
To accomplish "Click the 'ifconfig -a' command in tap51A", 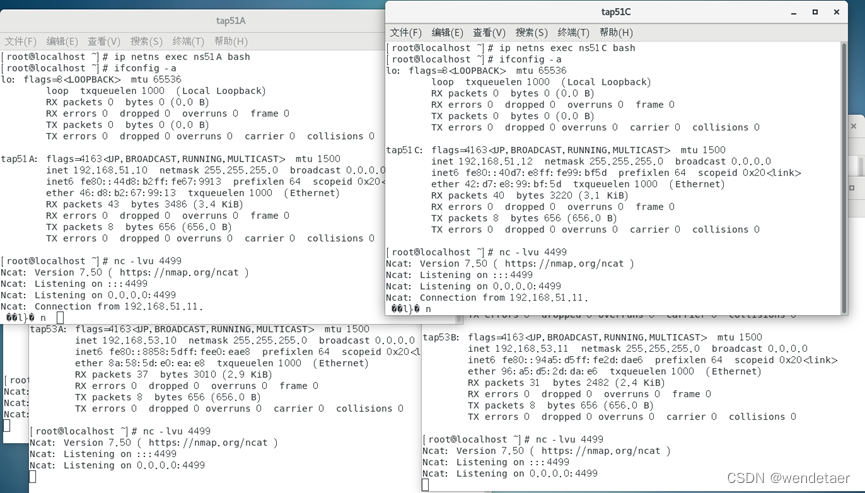I will coord(145,68).
